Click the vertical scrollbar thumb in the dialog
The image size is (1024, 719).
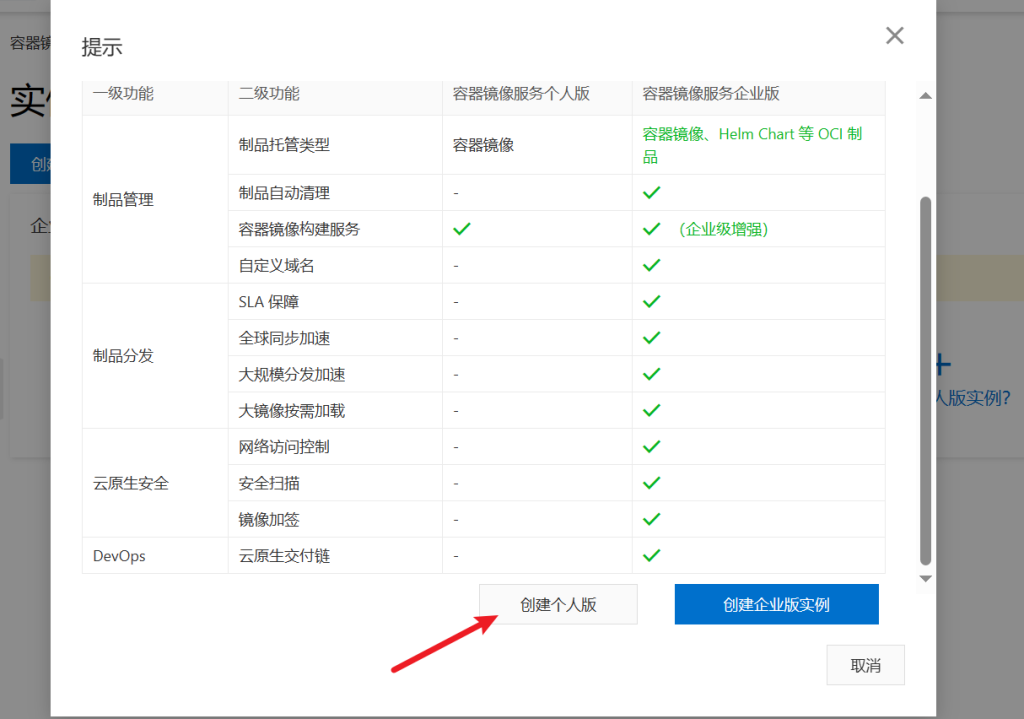point(925,380)
